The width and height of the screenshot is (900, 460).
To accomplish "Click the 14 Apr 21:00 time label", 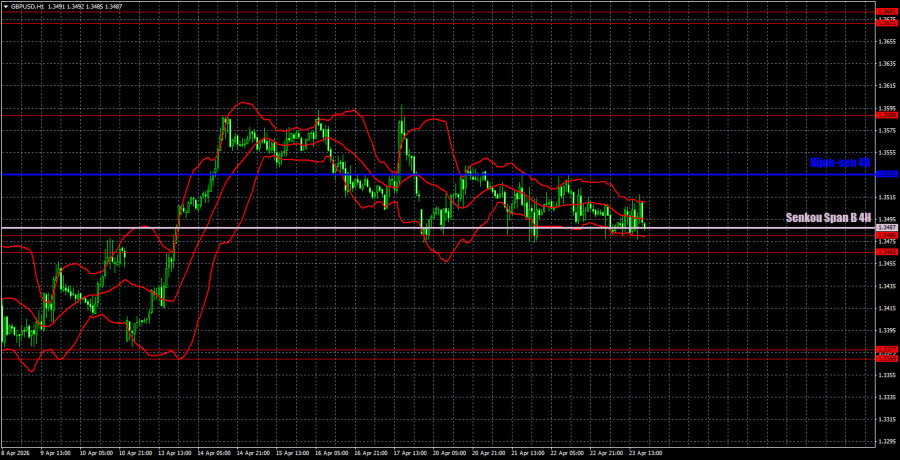I will coord(252,453).
